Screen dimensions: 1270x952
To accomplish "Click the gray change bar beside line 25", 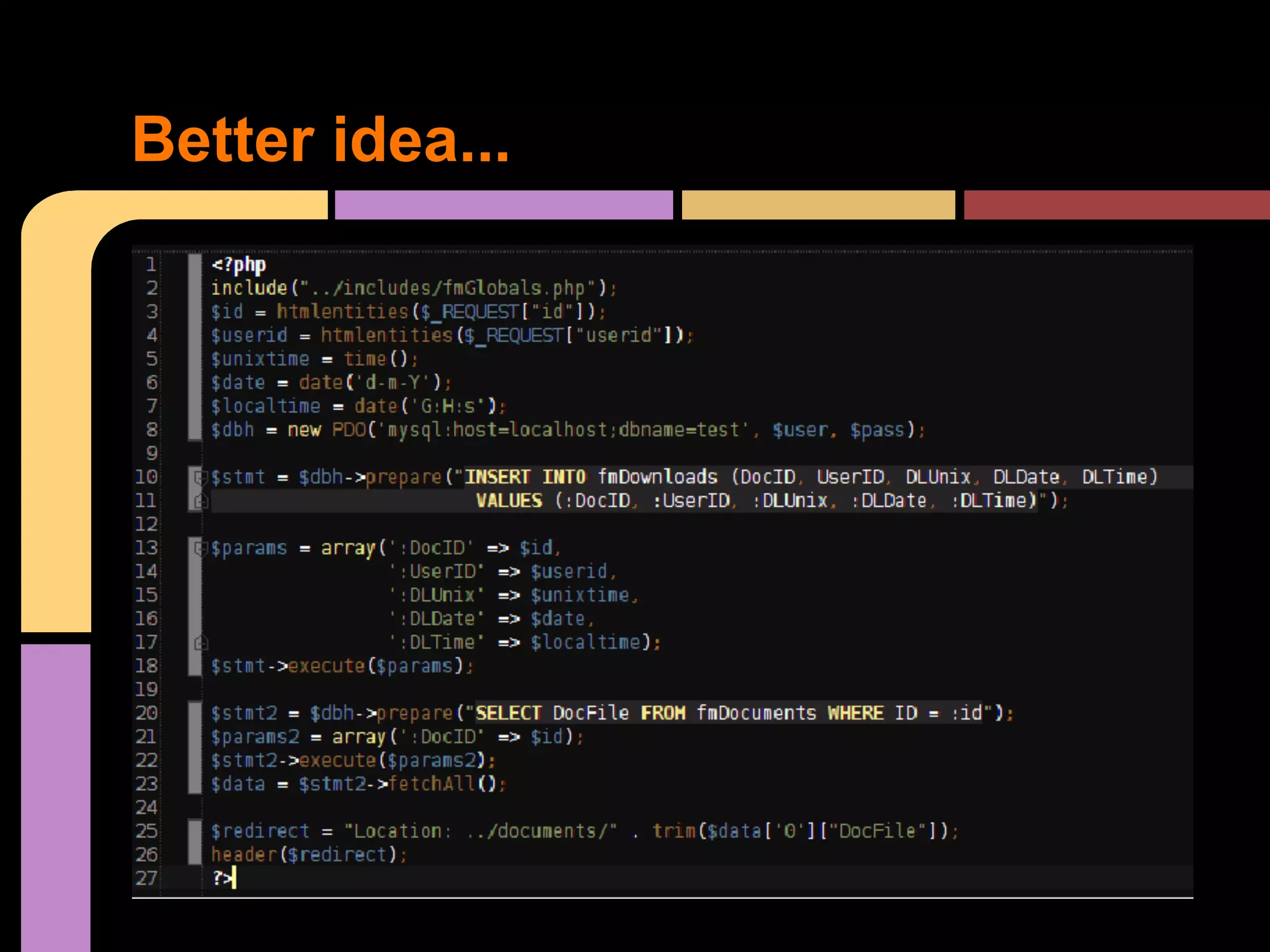I will pos(195,831).
